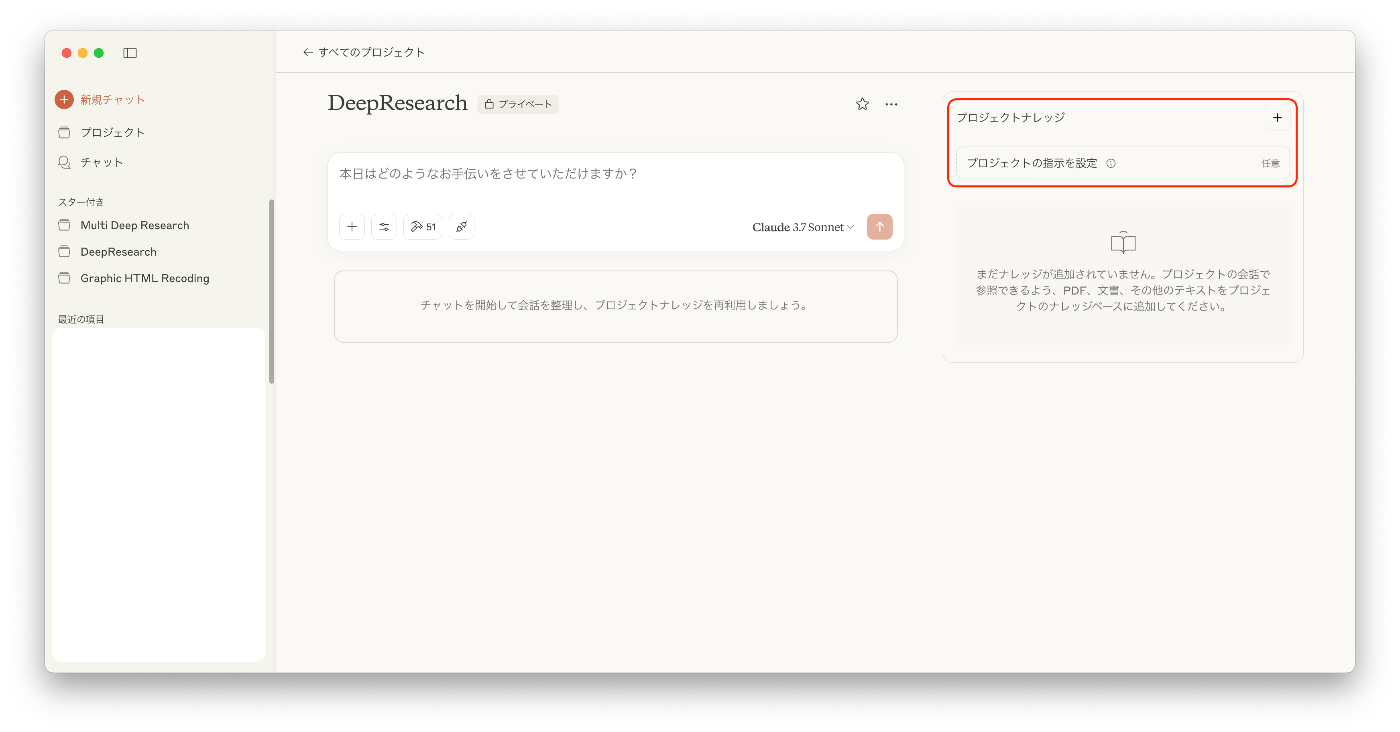This screenshot has width=1400, height=732.
Task: Click the sidebar scrollbar
Action: (x=271, y=291)
